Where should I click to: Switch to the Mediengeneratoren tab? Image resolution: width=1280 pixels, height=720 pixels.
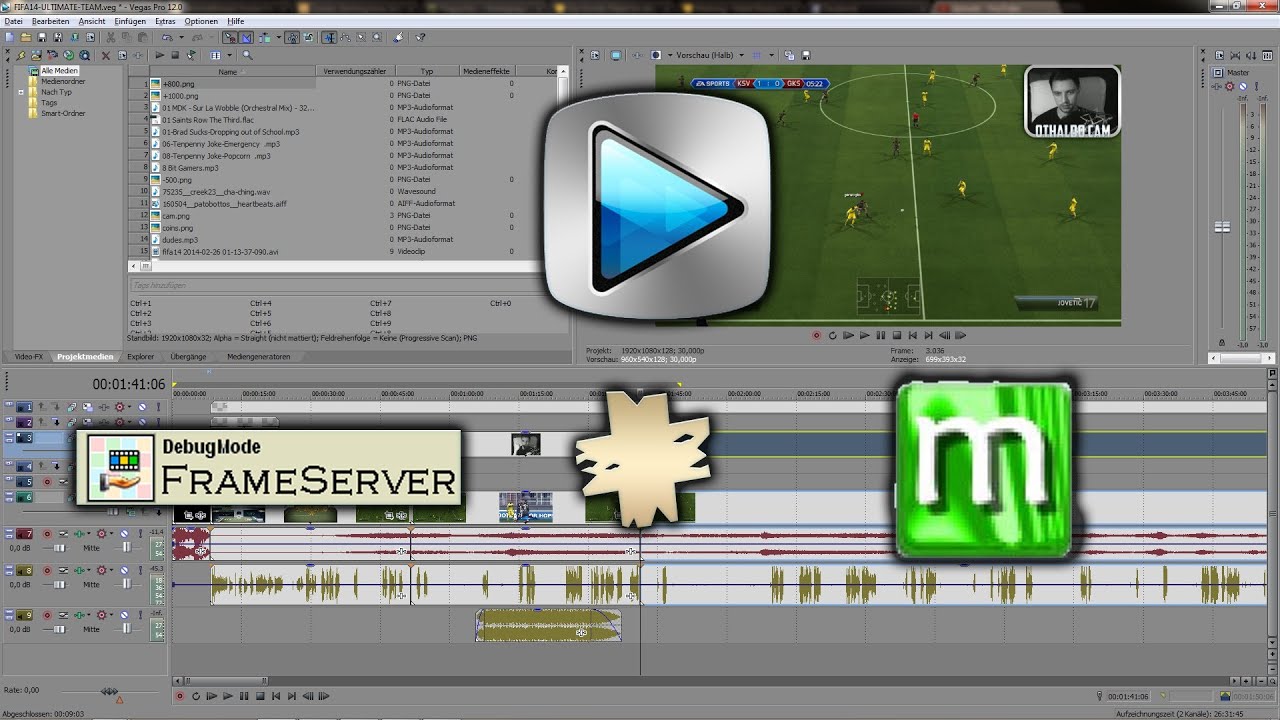tap(259, 356)
